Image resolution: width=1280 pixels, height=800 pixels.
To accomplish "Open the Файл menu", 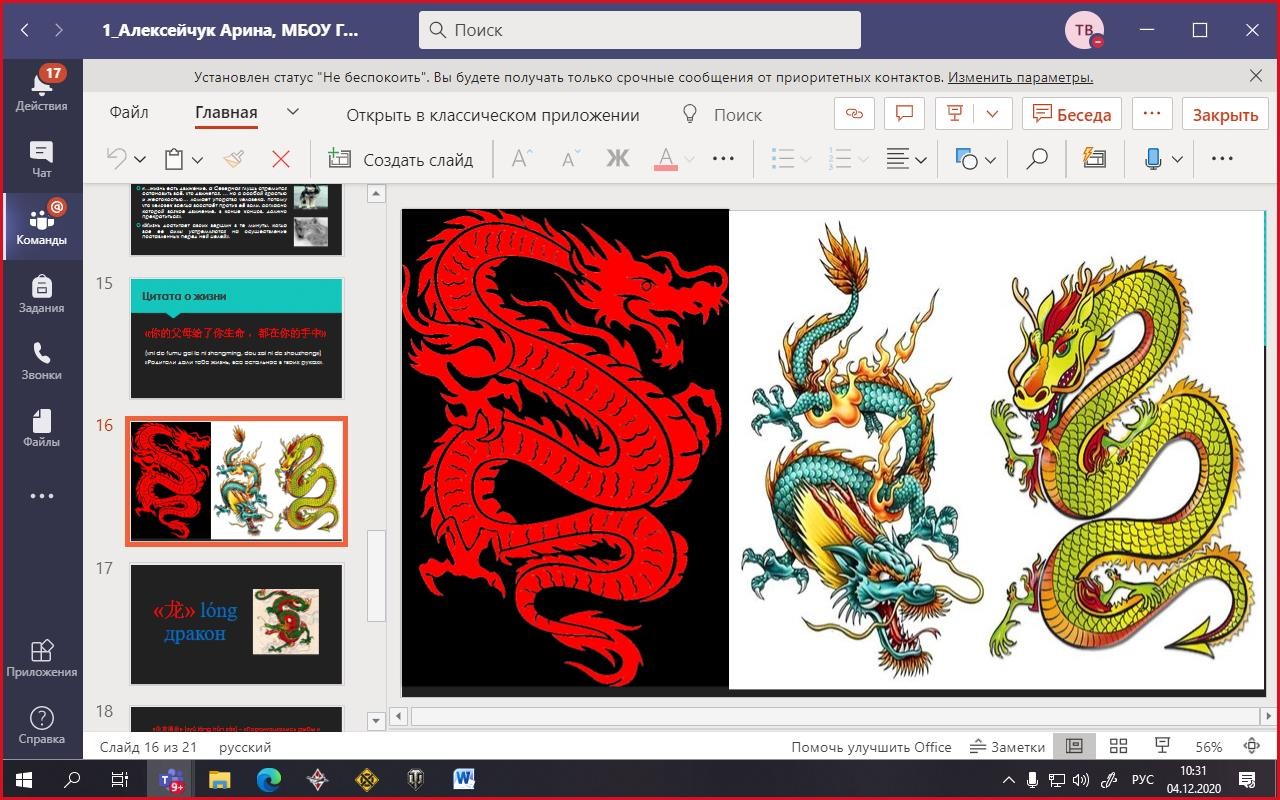I will click(x=129, y=113).
